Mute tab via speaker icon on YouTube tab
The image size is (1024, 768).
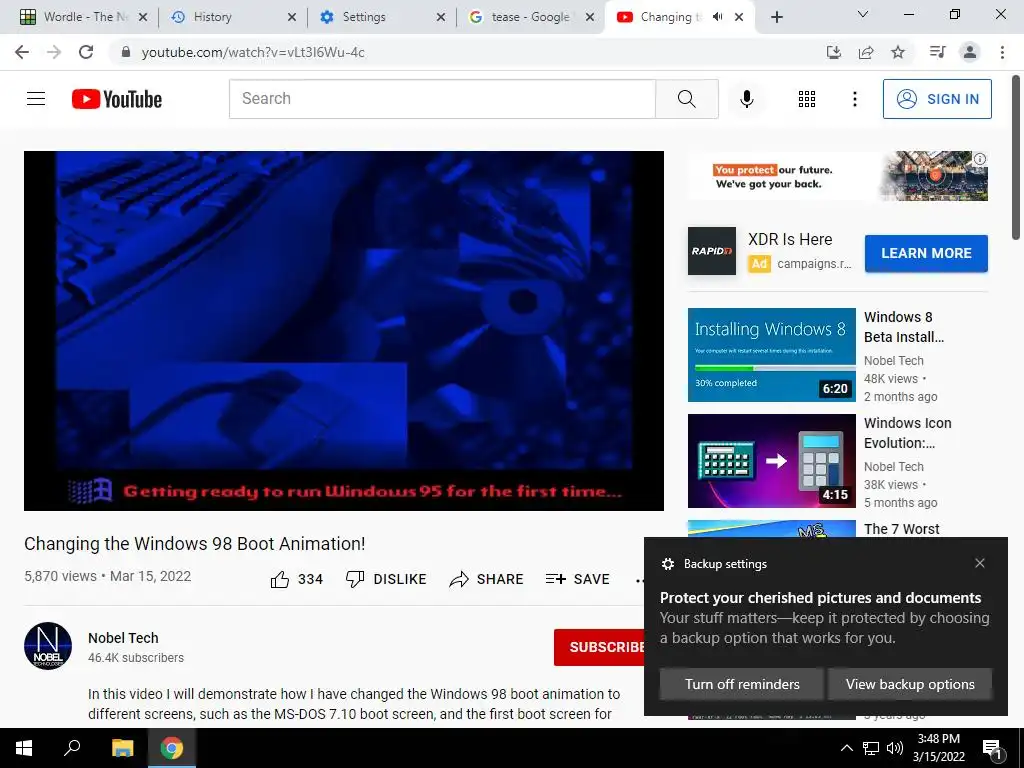pyautogui.click(x=718, y=17)
